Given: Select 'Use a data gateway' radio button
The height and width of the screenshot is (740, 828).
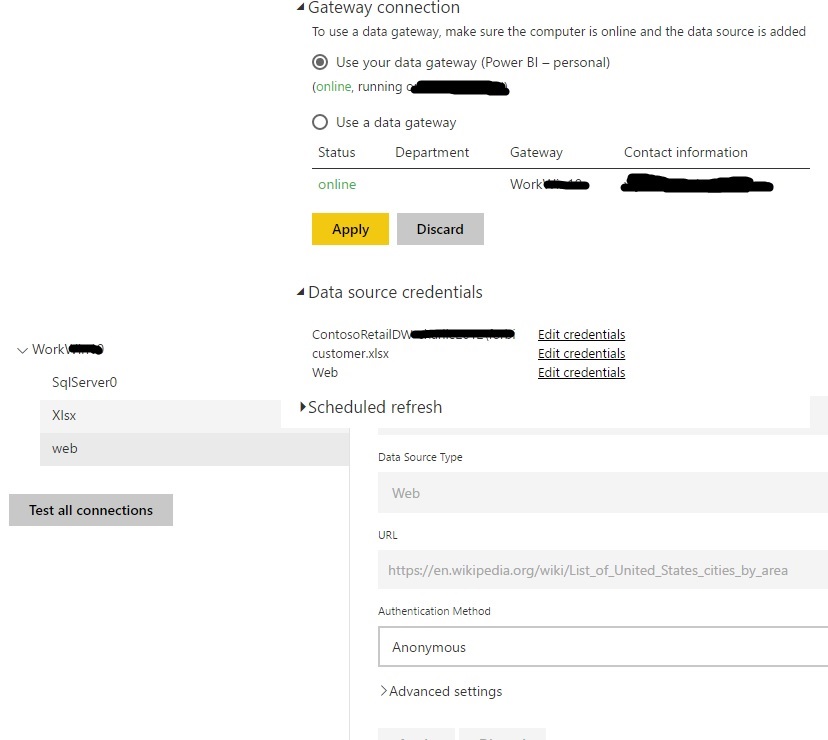Looking at the screenshot, I should pos(319,122).
